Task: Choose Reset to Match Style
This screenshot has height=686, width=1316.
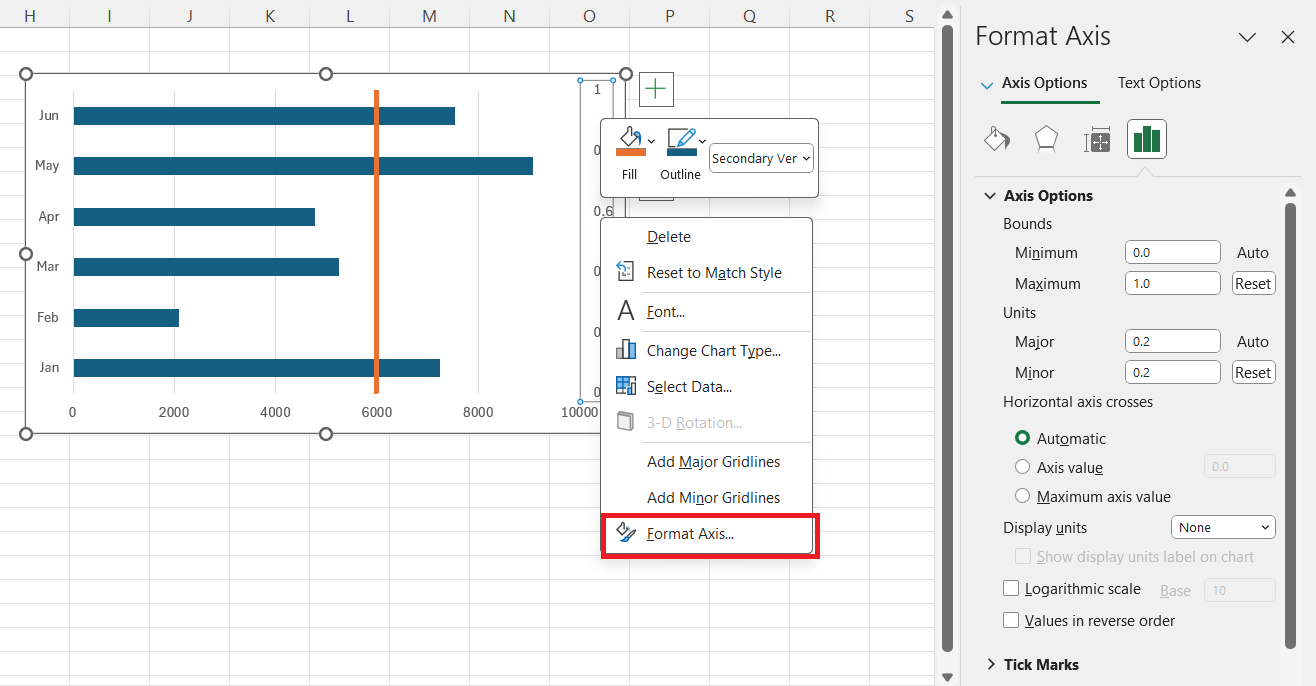Action: click(706, 272)
